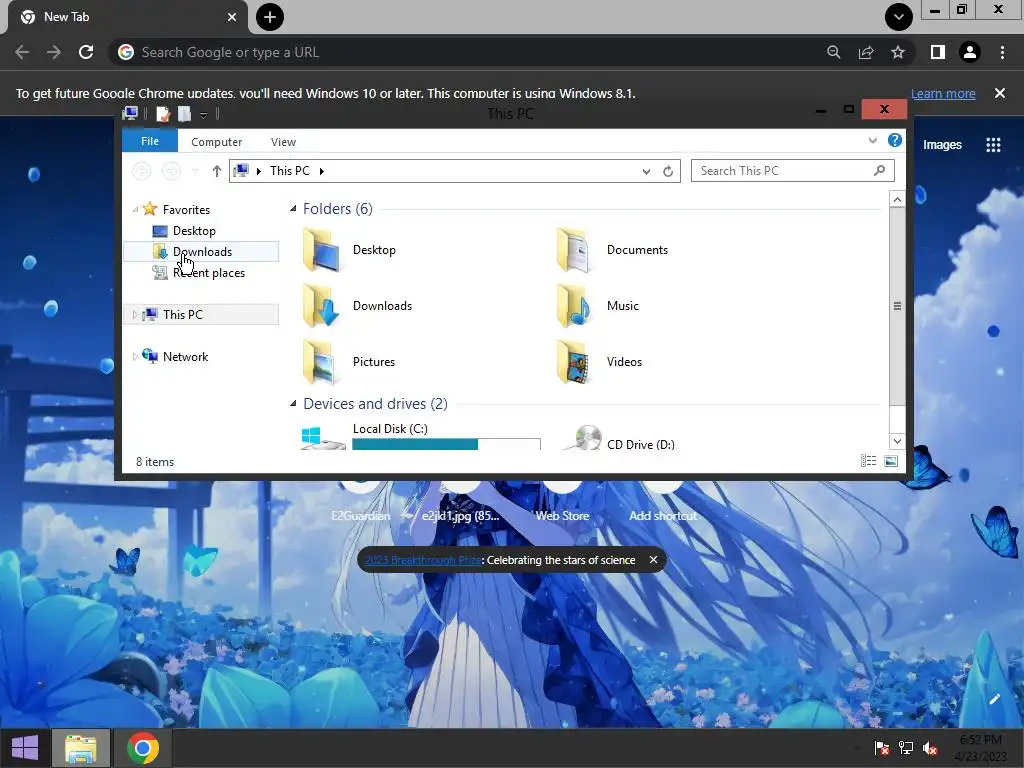Image resolution: width=1024 pixels, height=768 pixels.
Task: Switch to large icons view in Explorer
Action: 891,461
